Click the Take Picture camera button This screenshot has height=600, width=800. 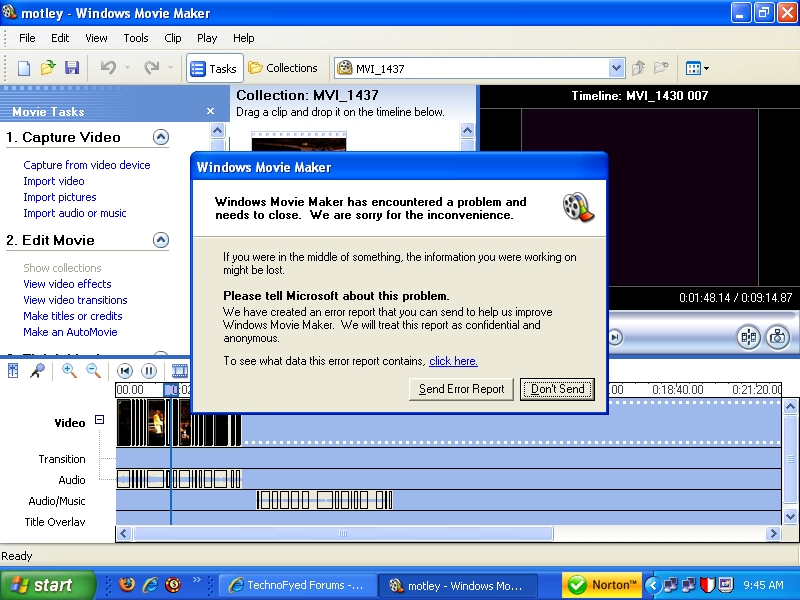[778, 337]
